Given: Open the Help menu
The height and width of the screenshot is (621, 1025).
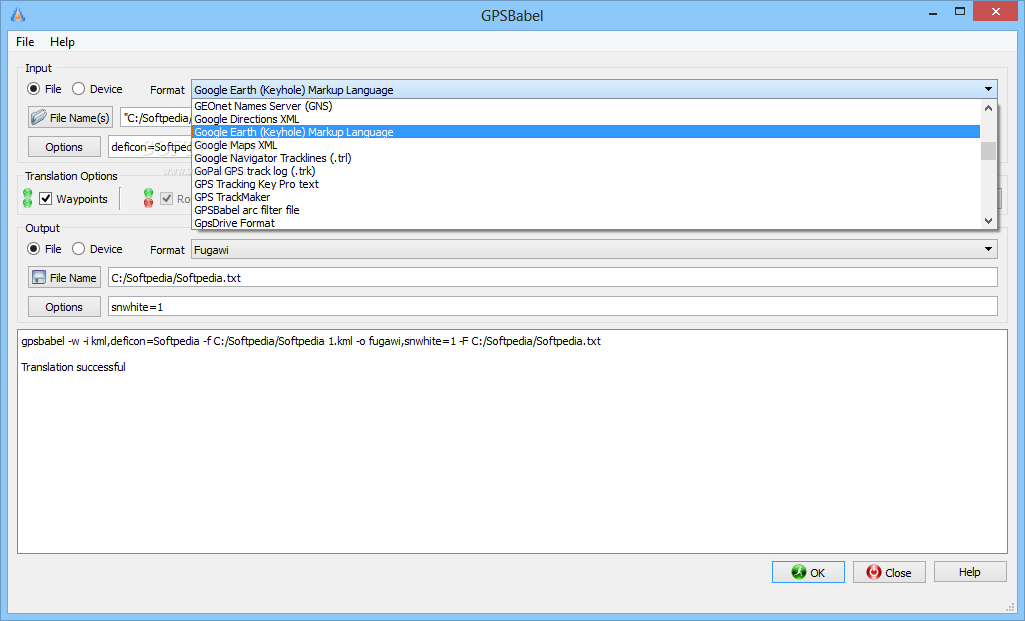Looking at the screenshot, I should [62, 42].
